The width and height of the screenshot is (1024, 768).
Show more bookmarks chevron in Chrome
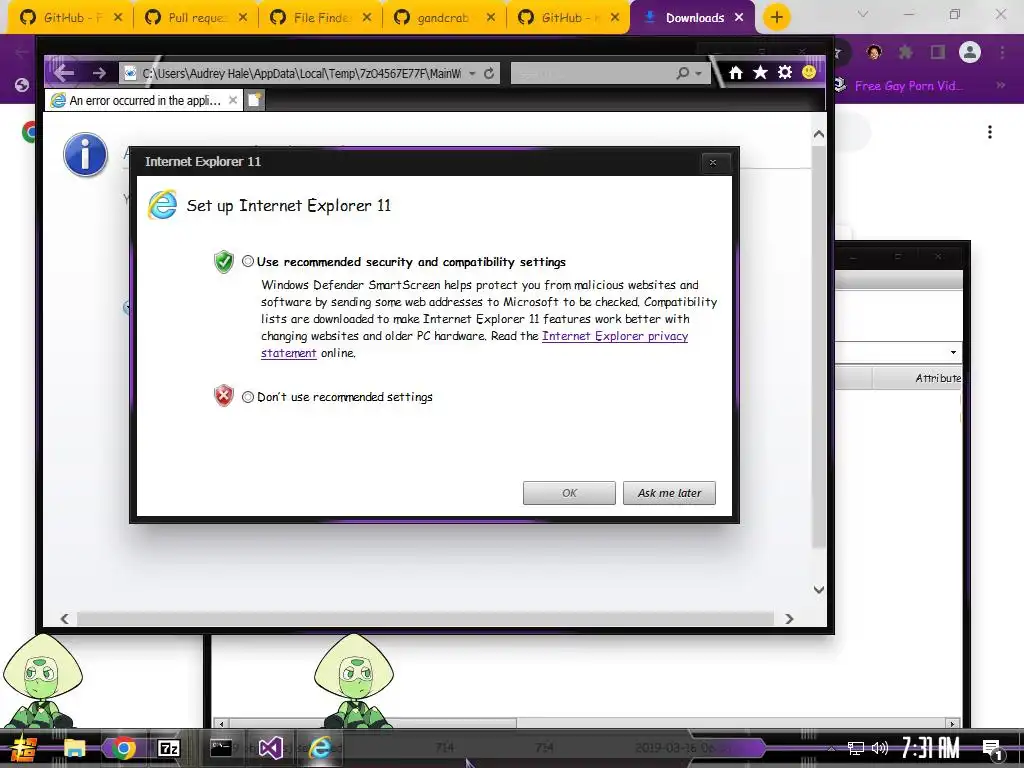1000,86
